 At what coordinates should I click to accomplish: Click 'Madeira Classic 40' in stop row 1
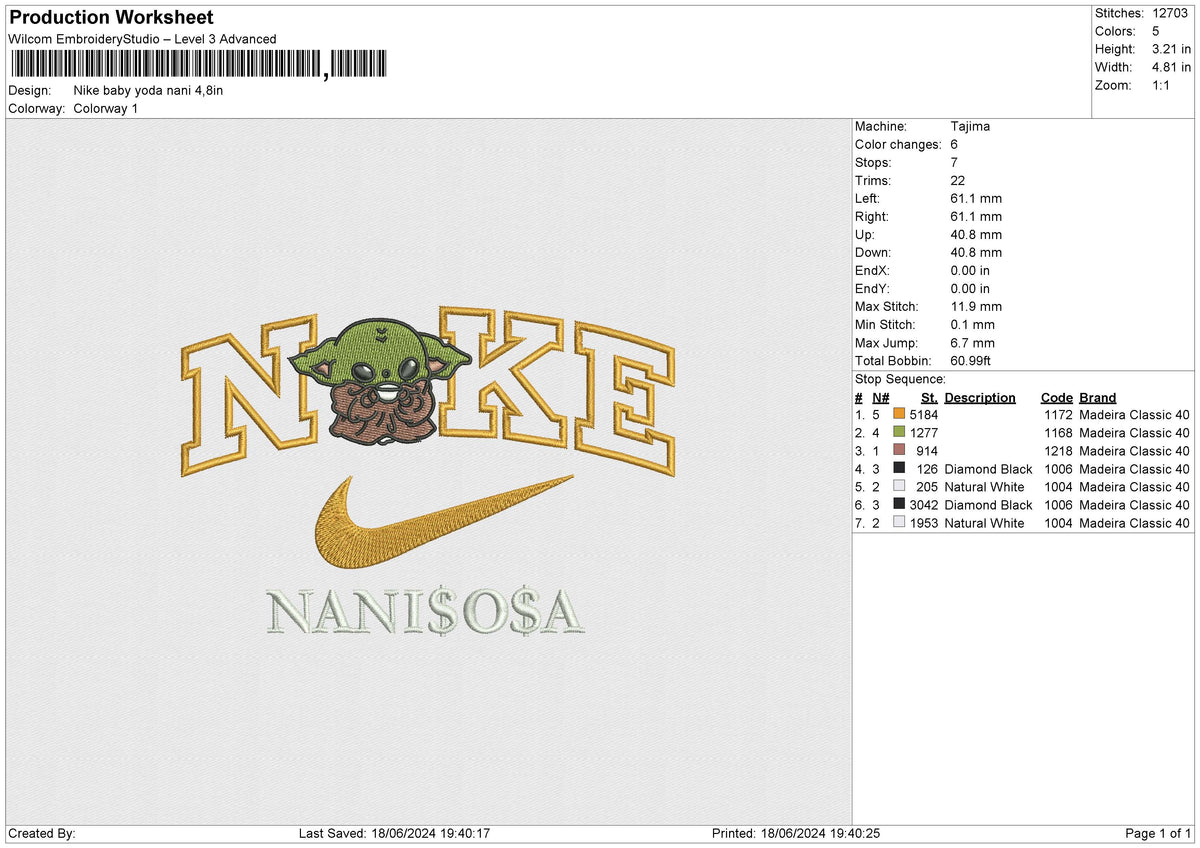(x=1135, y=415)
